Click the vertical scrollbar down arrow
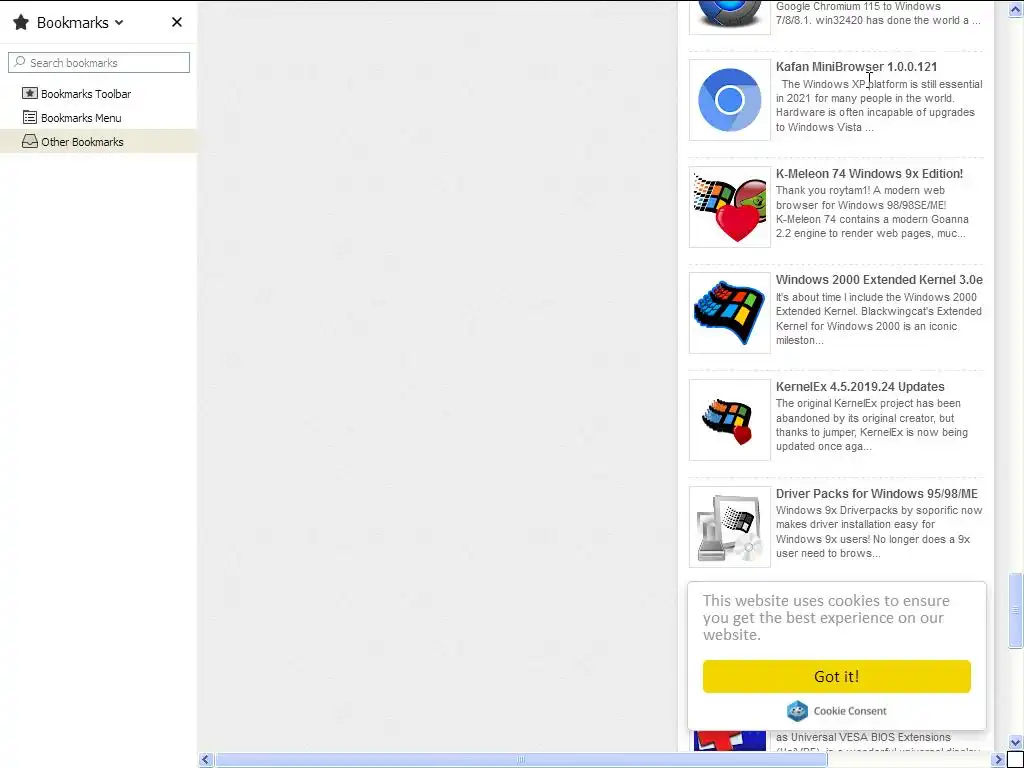The width and height of the screenshot is (1024, 768). tap(1016, 743)
